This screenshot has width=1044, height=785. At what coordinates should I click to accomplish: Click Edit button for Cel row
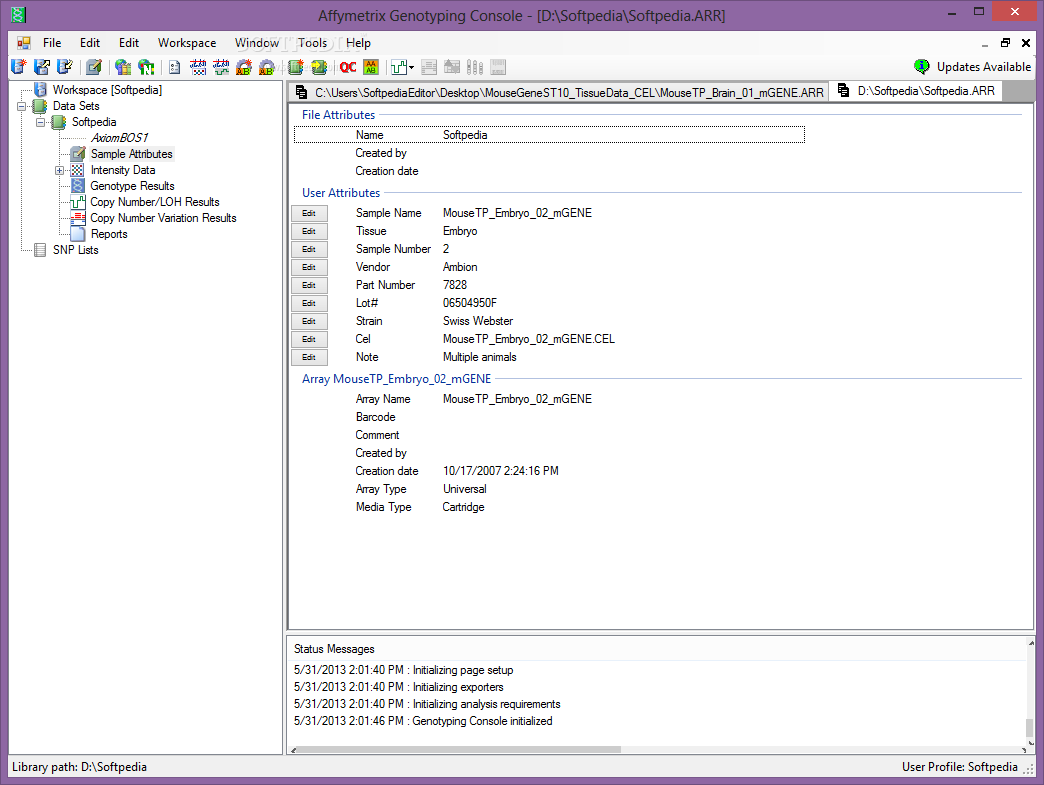point(309,339)
